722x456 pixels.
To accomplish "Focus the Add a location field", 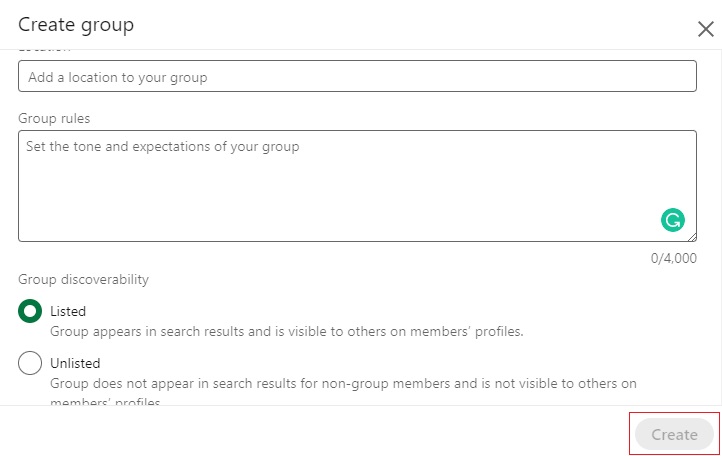I will pos(357,76).
